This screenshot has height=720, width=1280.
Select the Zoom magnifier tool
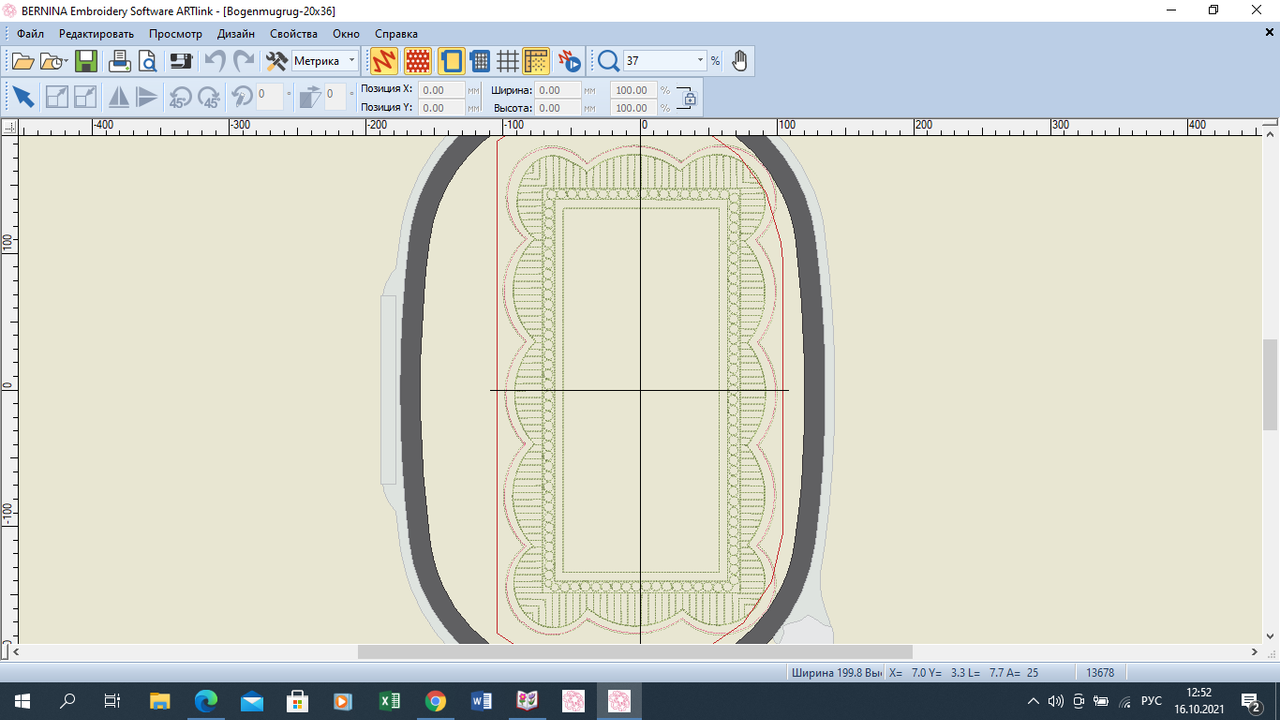[609, 61]
